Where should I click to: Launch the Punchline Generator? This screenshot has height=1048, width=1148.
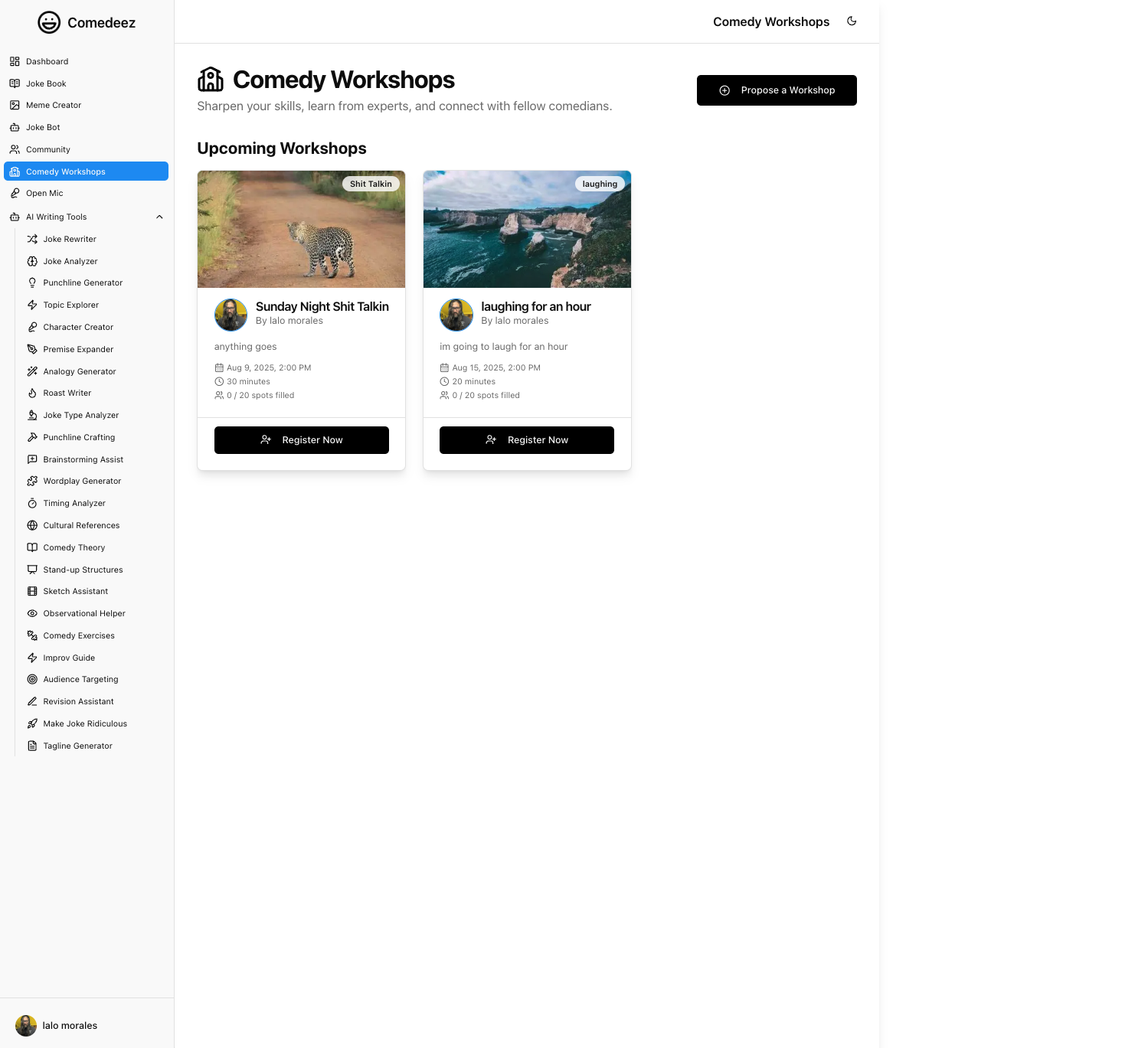click(83, 282)
